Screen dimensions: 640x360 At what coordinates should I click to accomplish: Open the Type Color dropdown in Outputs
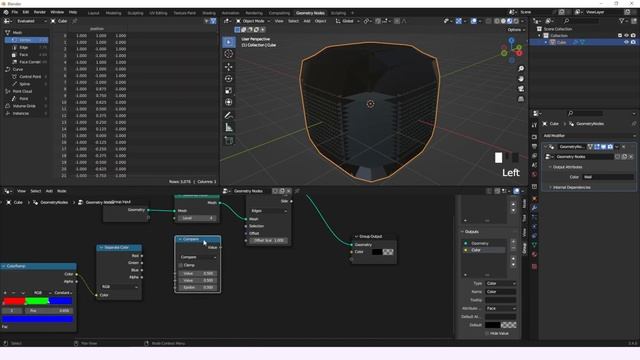click(501, 283)
